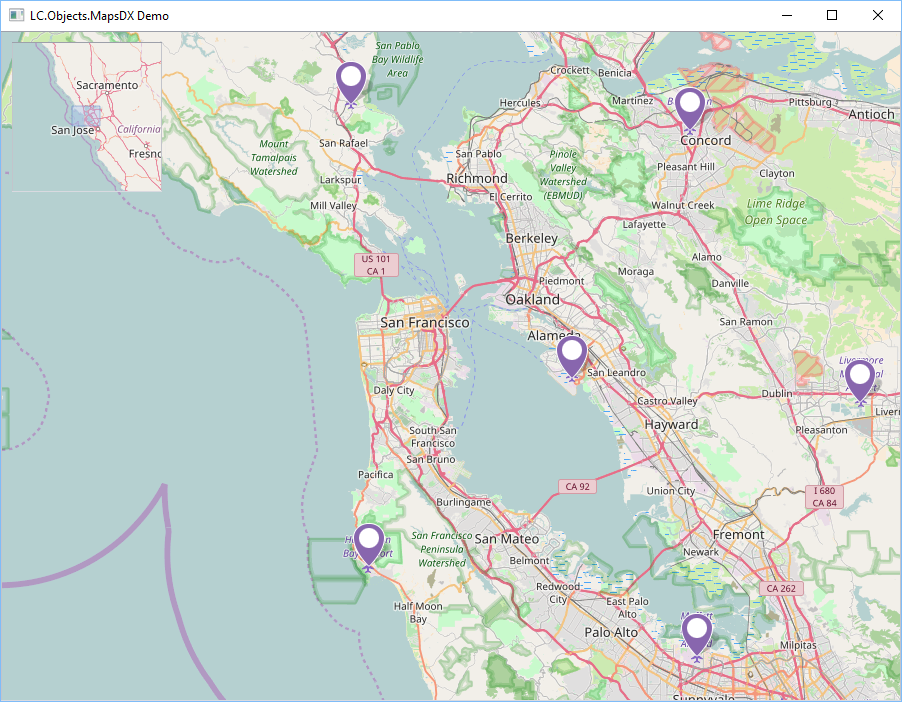Image resolution: width=902 pixels, height=702 pixels.
Task: Click the Antioch label
Action: click(x=872, y=114)
